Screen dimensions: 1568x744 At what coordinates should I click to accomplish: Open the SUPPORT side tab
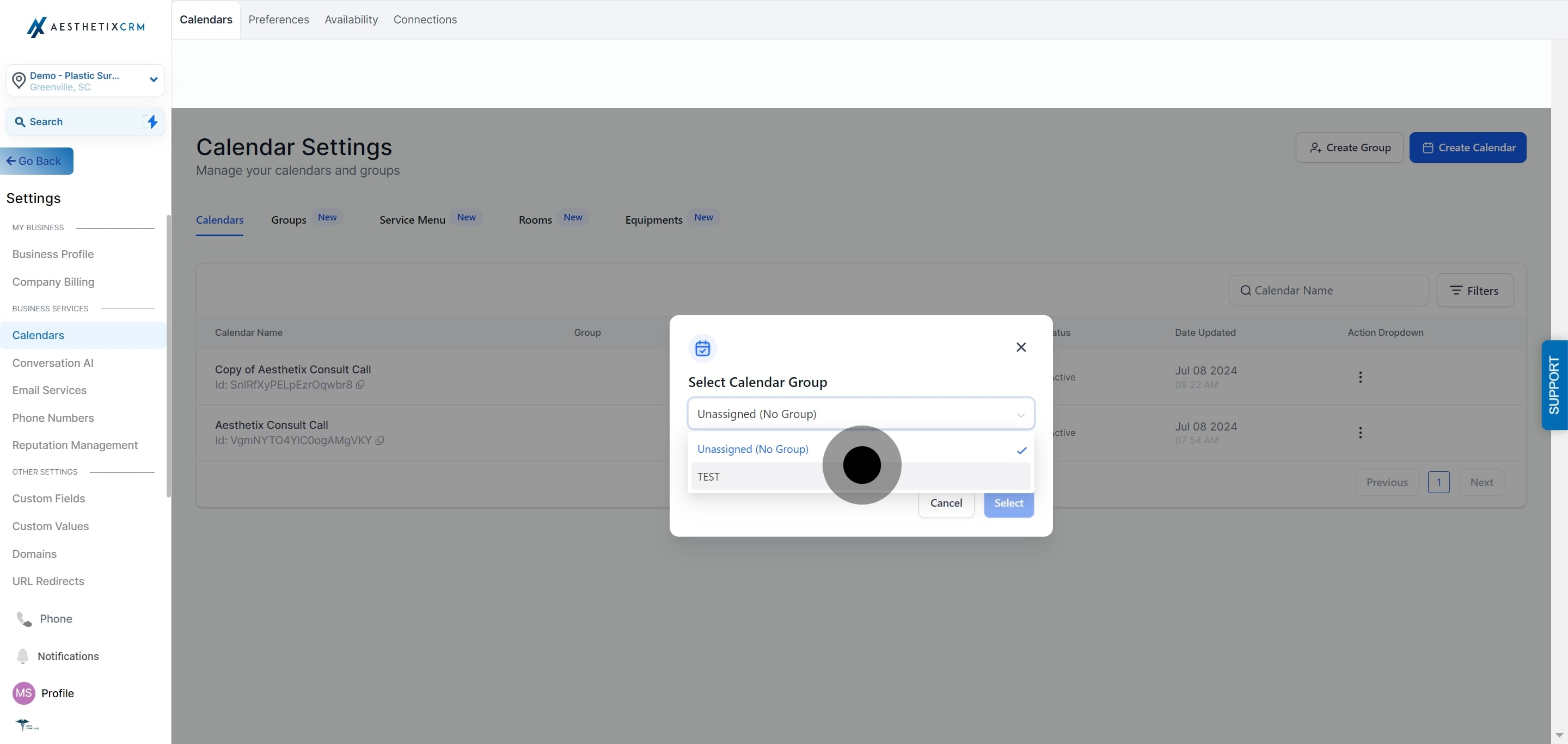pos(1553,385)
